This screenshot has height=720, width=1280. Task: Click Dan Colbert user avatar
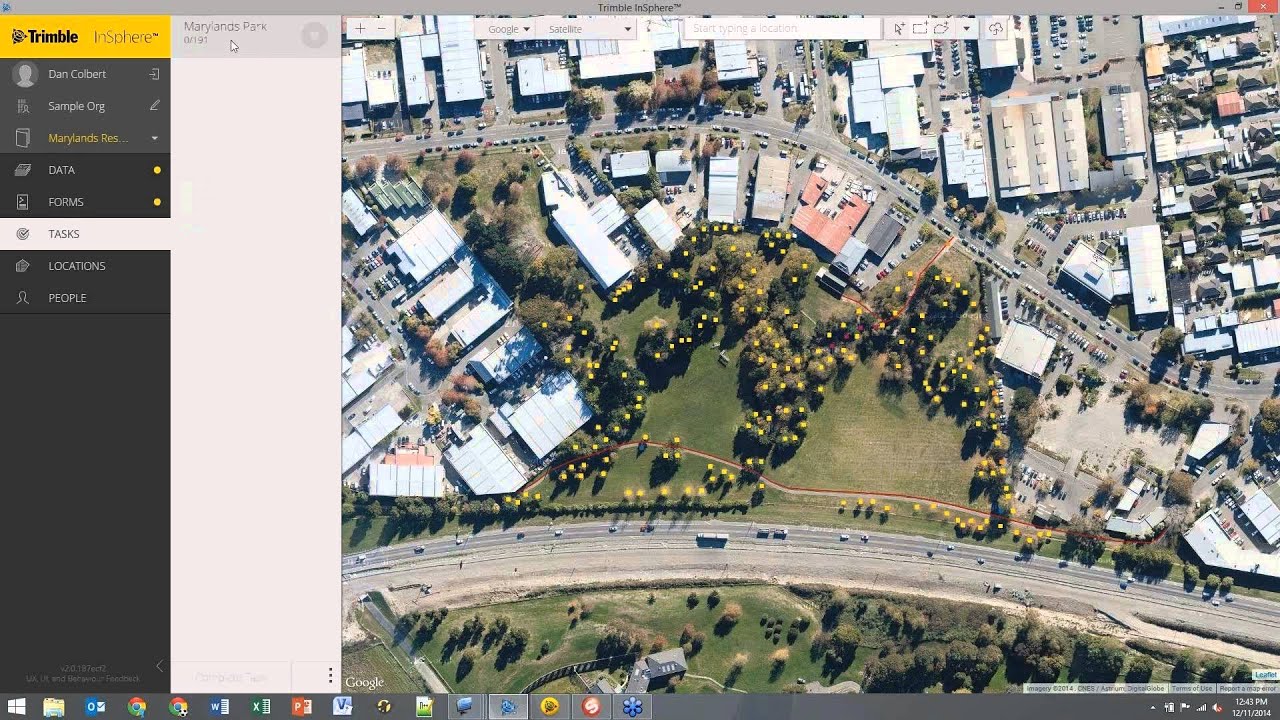click(x=25, y=74)
